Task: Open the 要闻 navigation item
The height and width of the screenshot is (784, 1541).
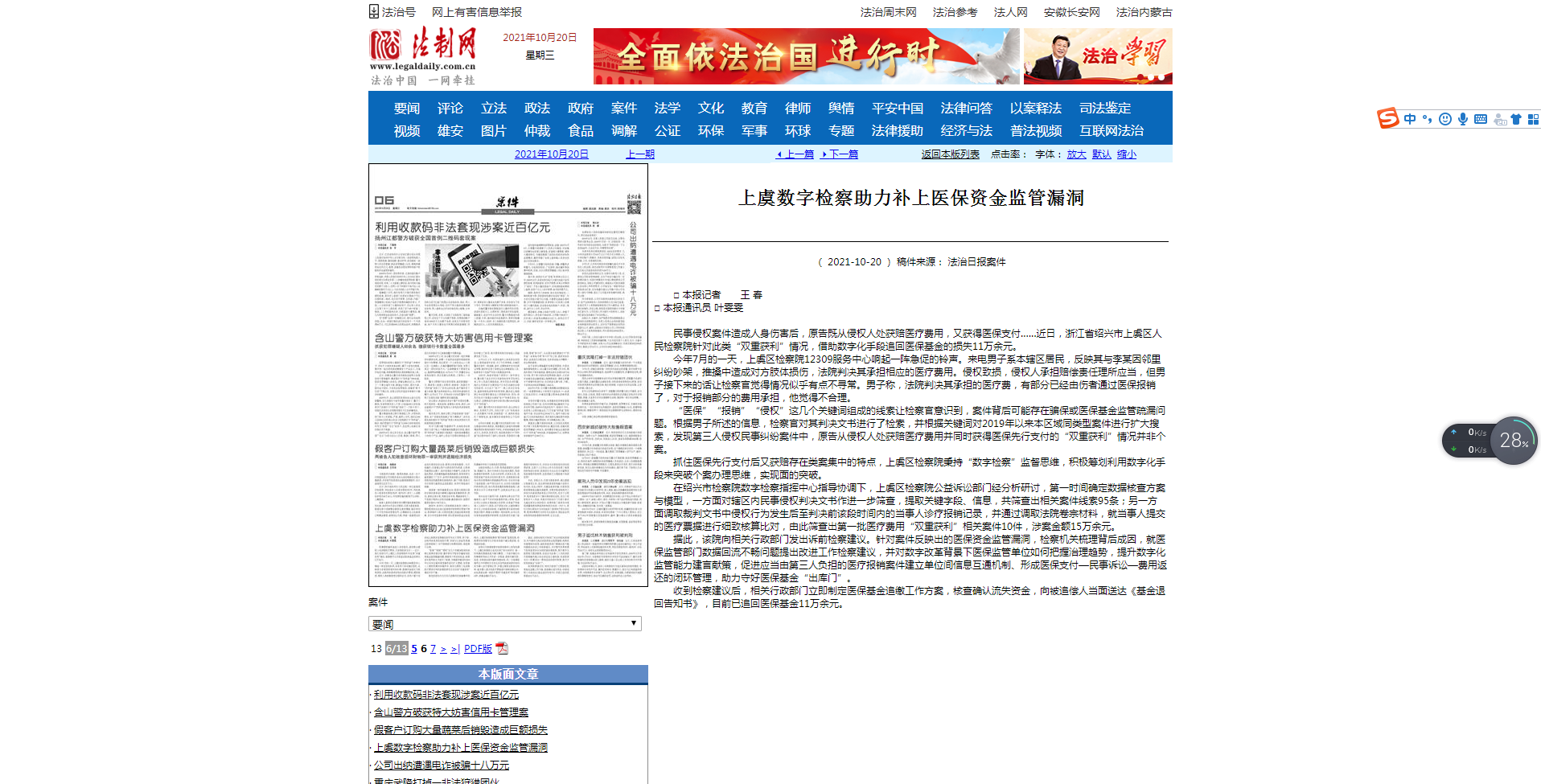Action: click(407, 108)
